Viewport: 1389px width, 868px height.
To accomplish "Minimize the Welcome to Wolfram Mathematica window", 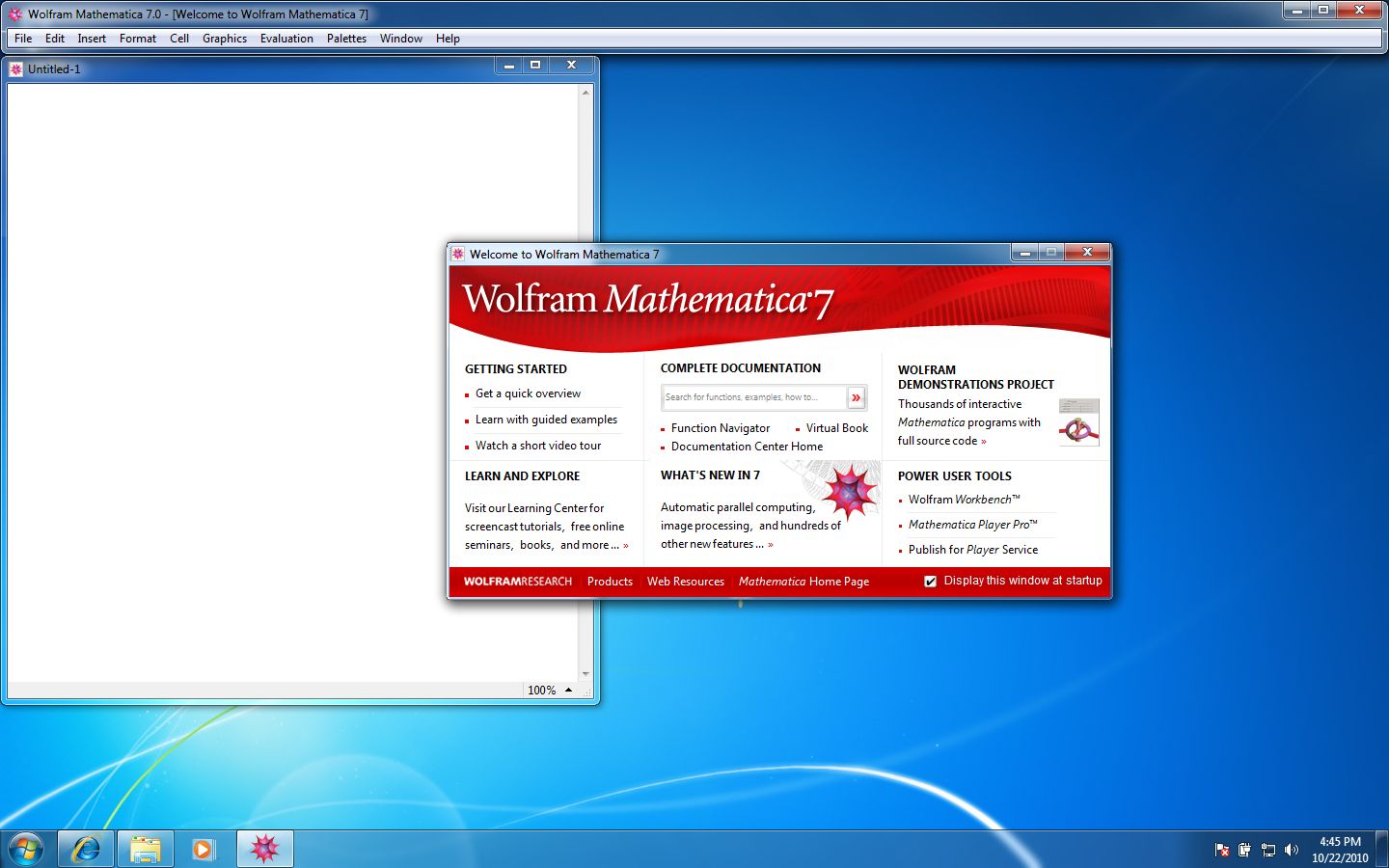I will pos(1024,253).
